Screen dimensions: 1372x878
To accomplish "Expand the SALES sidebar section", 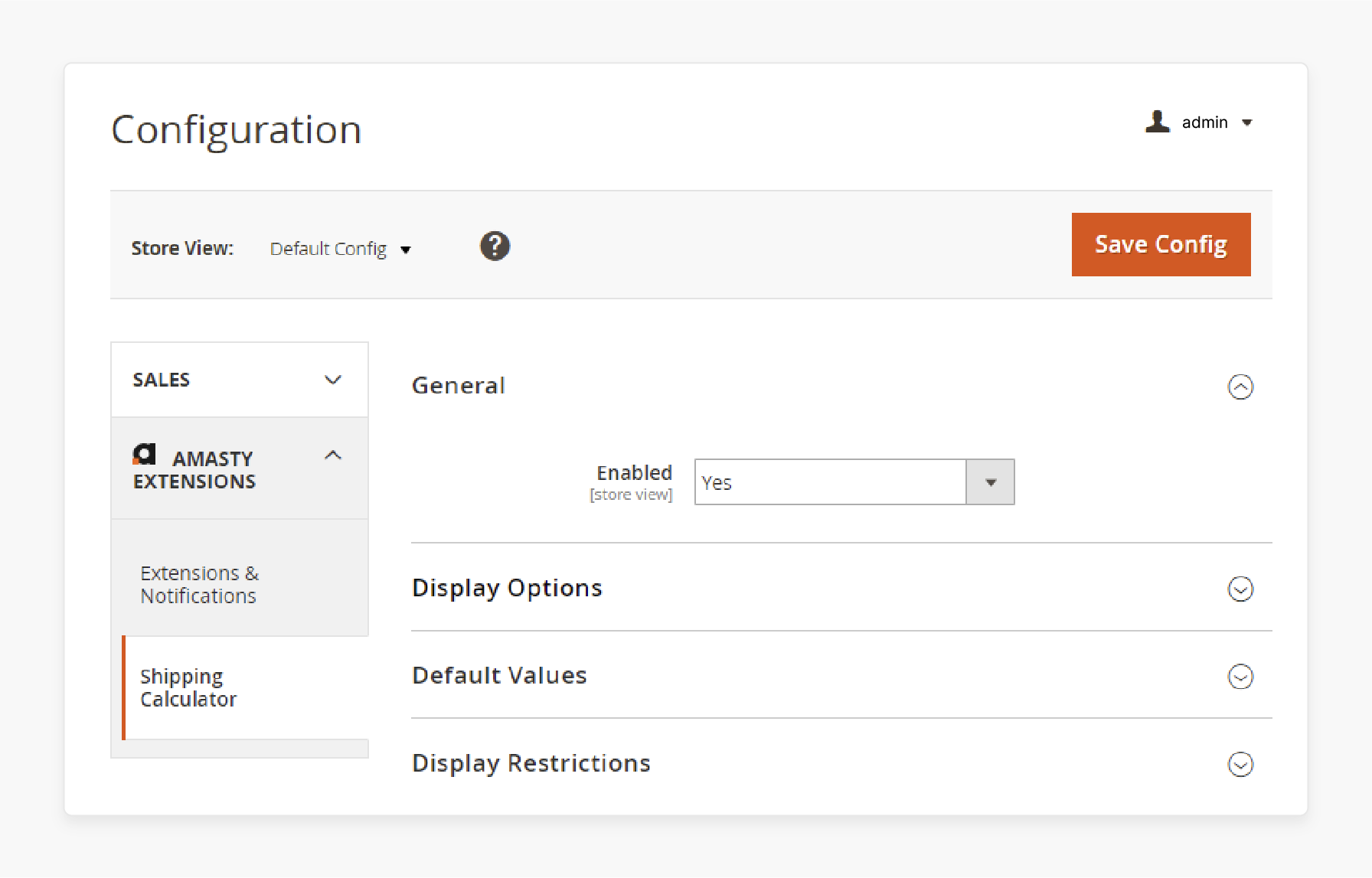I will click(240, 380).
